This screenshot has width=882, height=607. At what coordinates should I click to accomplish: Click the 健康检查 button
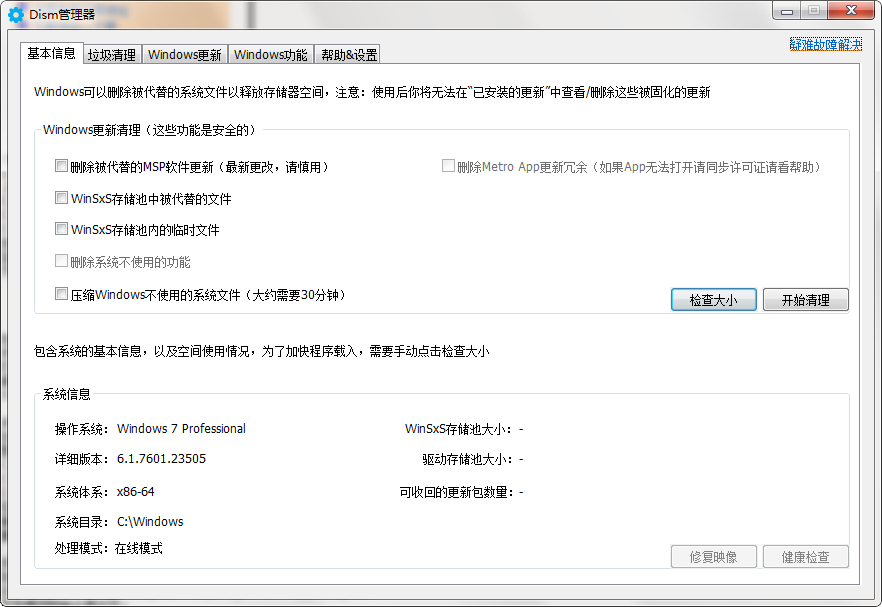(x=805, y=556)
